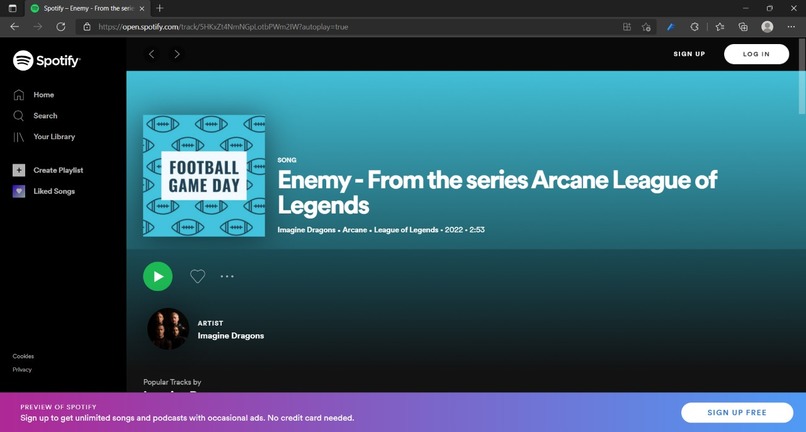
Task: Click the Cookies link
Action: (23, 356)
